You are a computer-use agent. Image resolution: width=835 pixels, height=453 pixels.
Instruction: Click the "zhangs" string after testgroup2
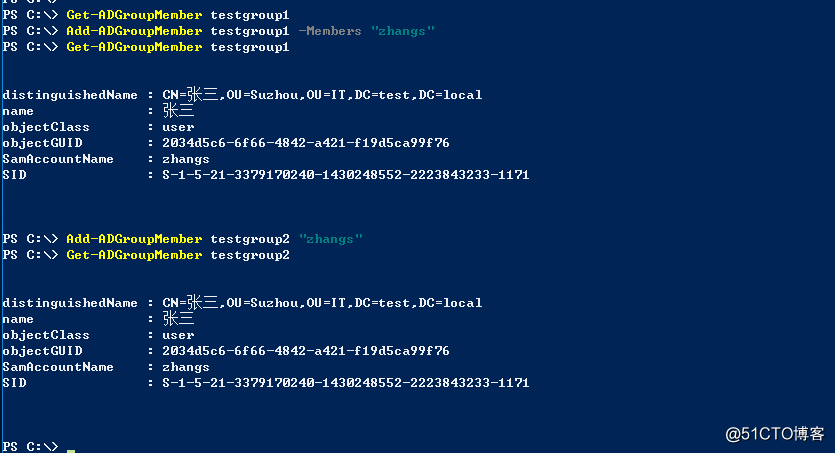(331, 239)
